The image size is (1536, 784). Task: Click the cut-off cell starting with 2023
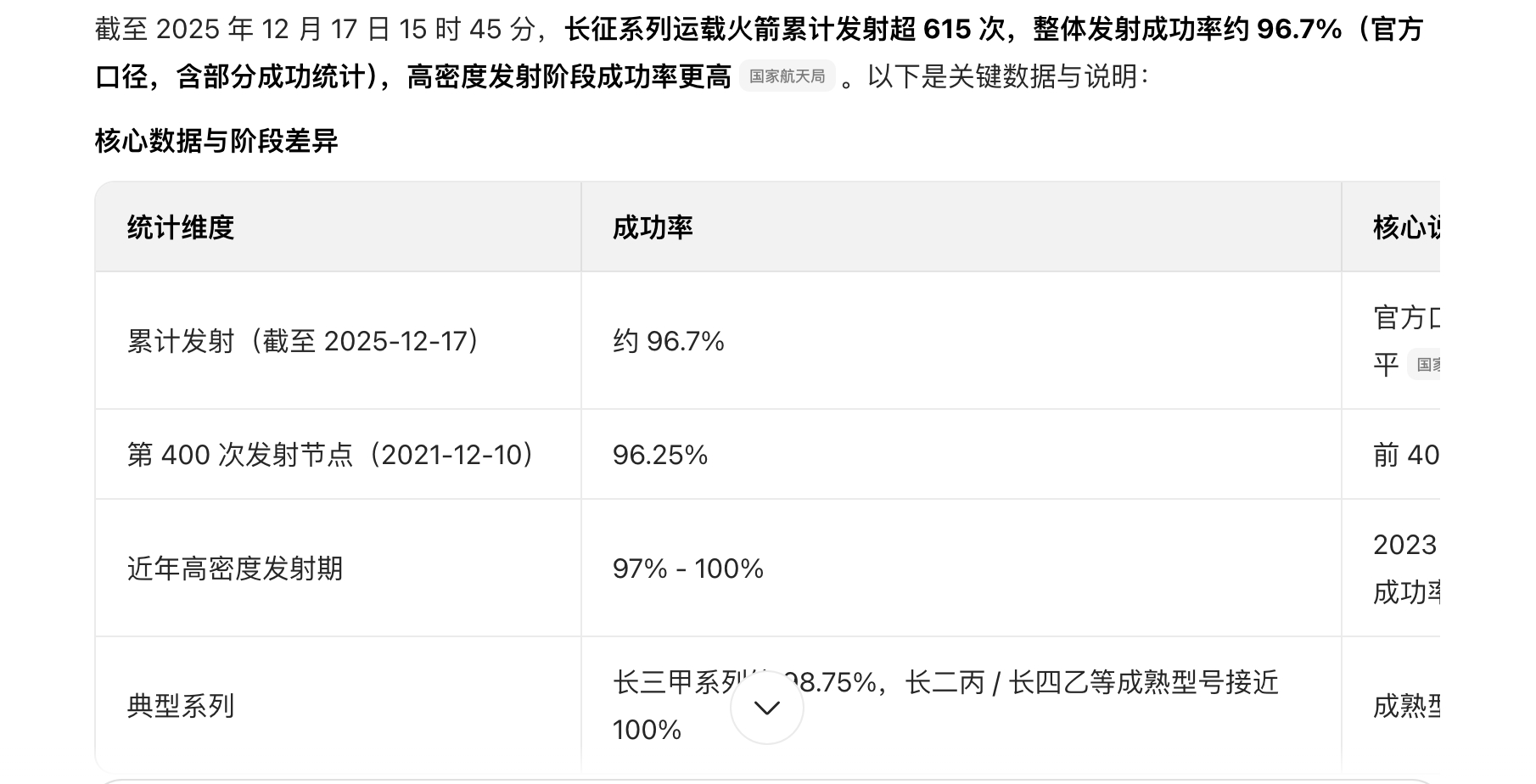pos(1405,545)
